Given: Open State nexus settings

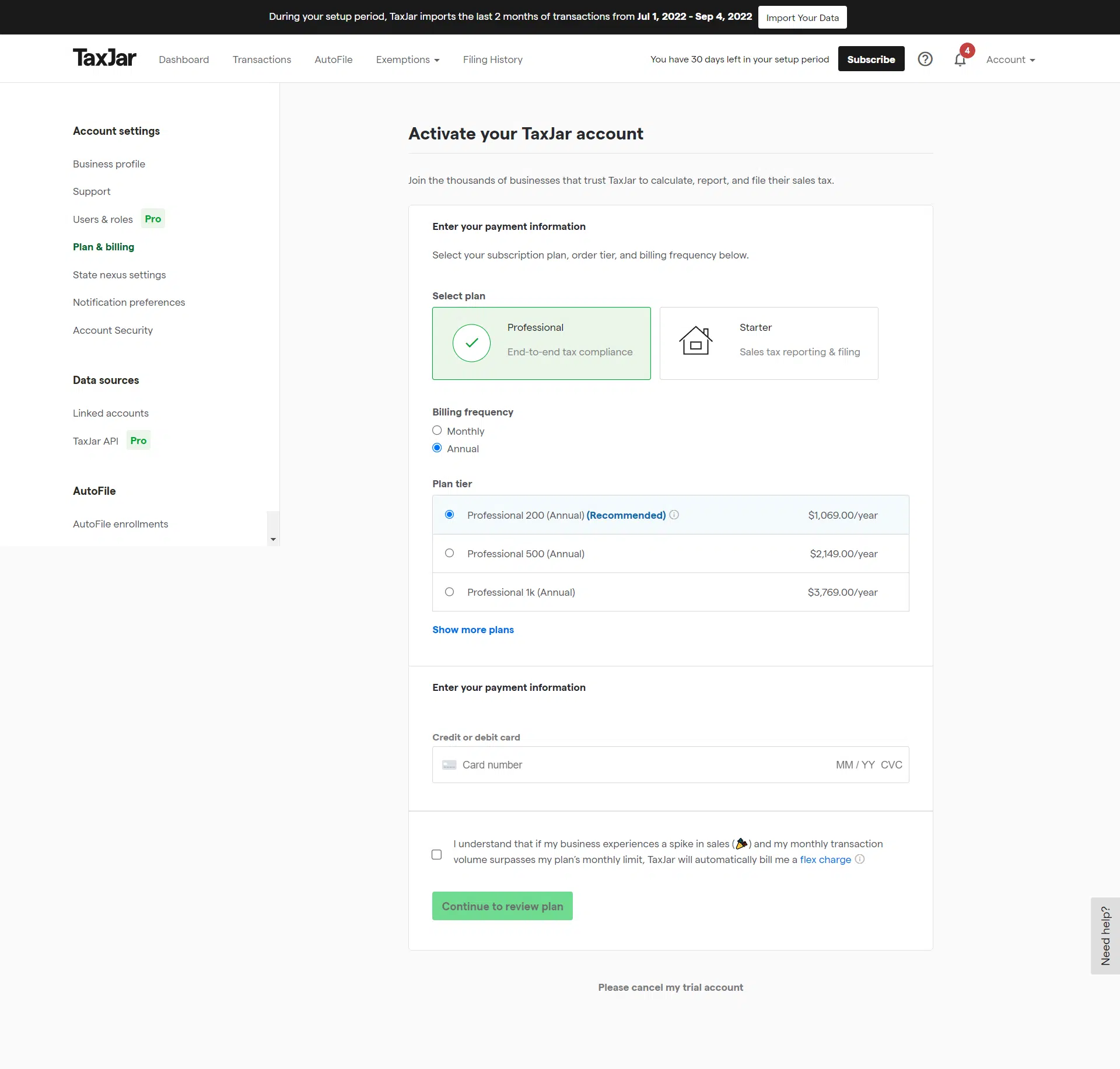Looking at the screenshot, I should tap(119, 275).
